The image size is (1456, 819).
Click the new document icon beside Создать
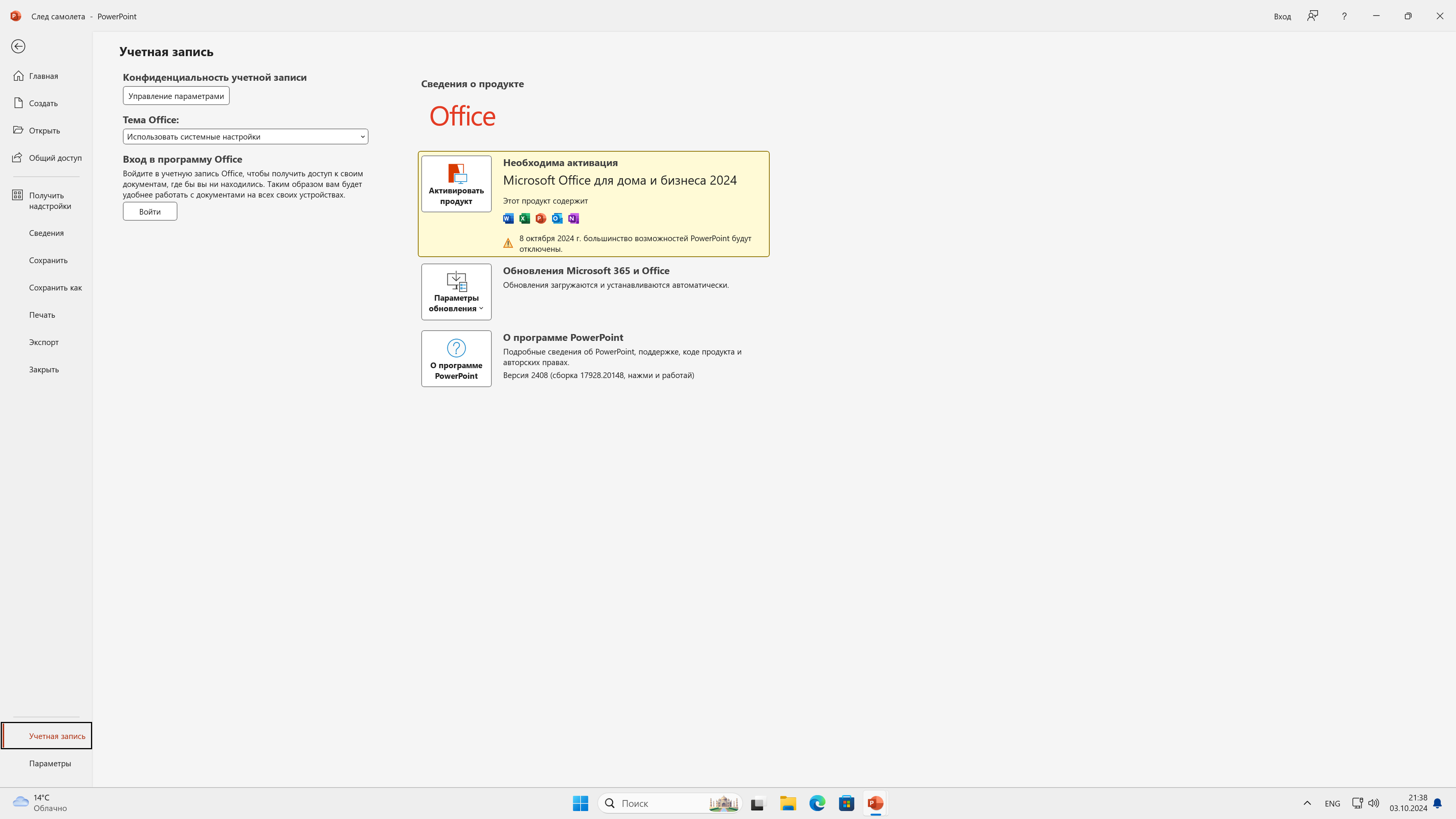19,103
